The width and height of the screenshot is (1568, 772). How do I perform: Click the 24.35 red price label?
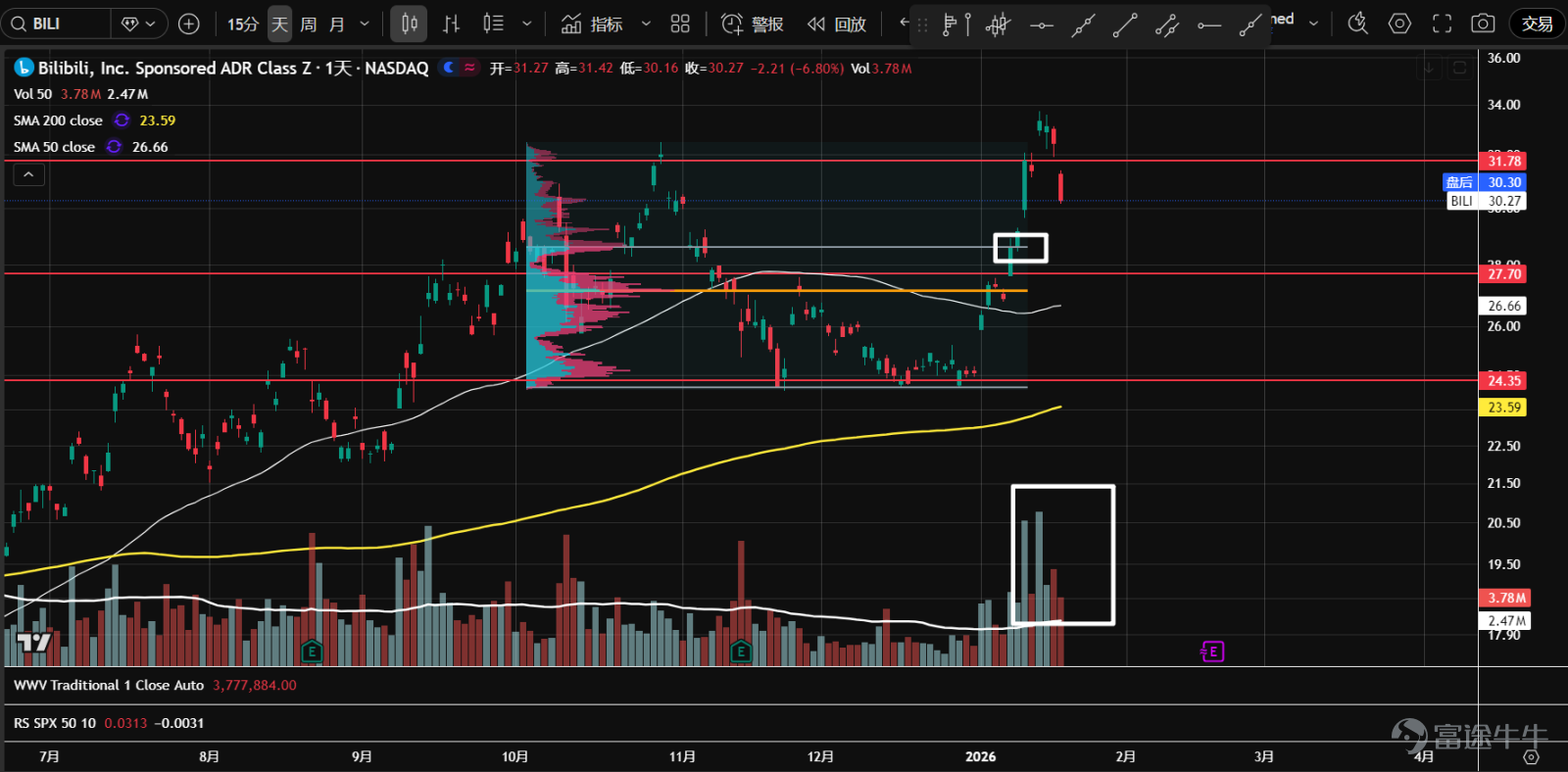click(1503, 380)
